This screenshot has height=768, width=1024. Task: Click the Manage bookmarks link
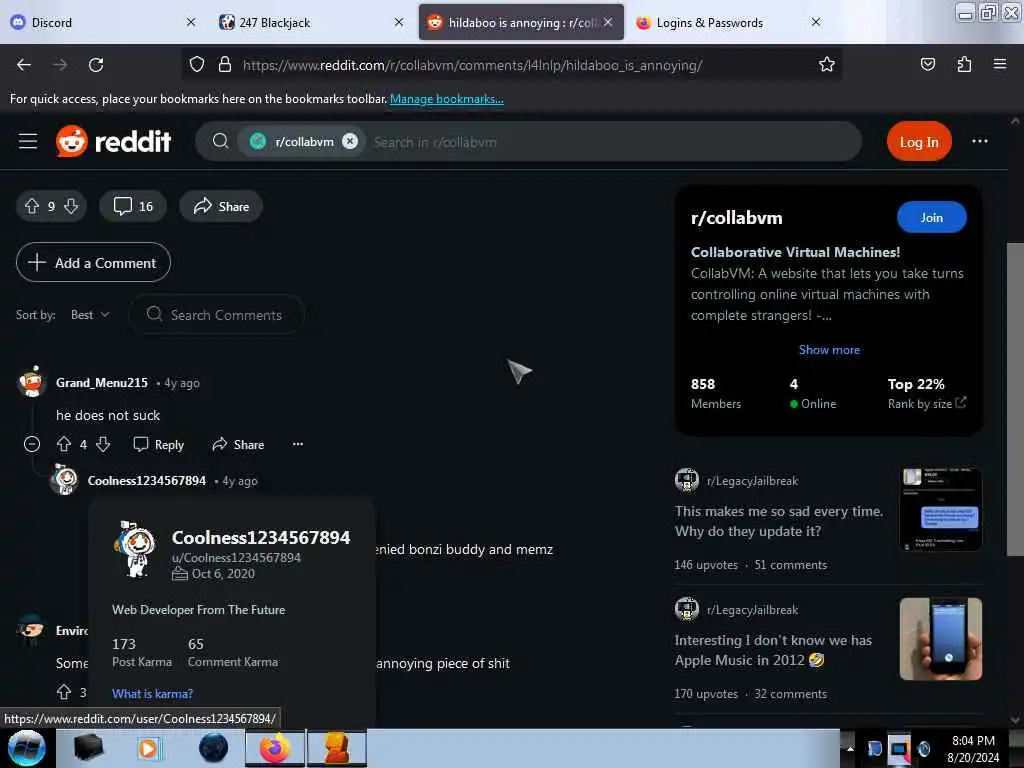[x=447, y=99]
